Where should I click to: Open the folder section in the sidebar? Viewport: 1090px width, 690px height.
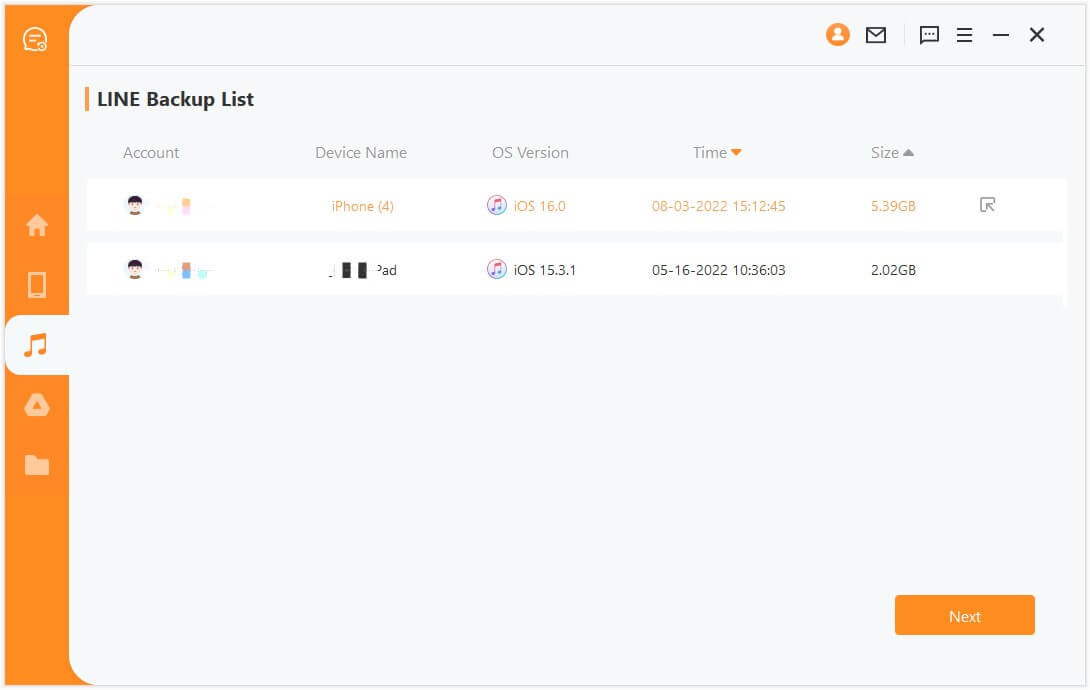pos(37,465)
